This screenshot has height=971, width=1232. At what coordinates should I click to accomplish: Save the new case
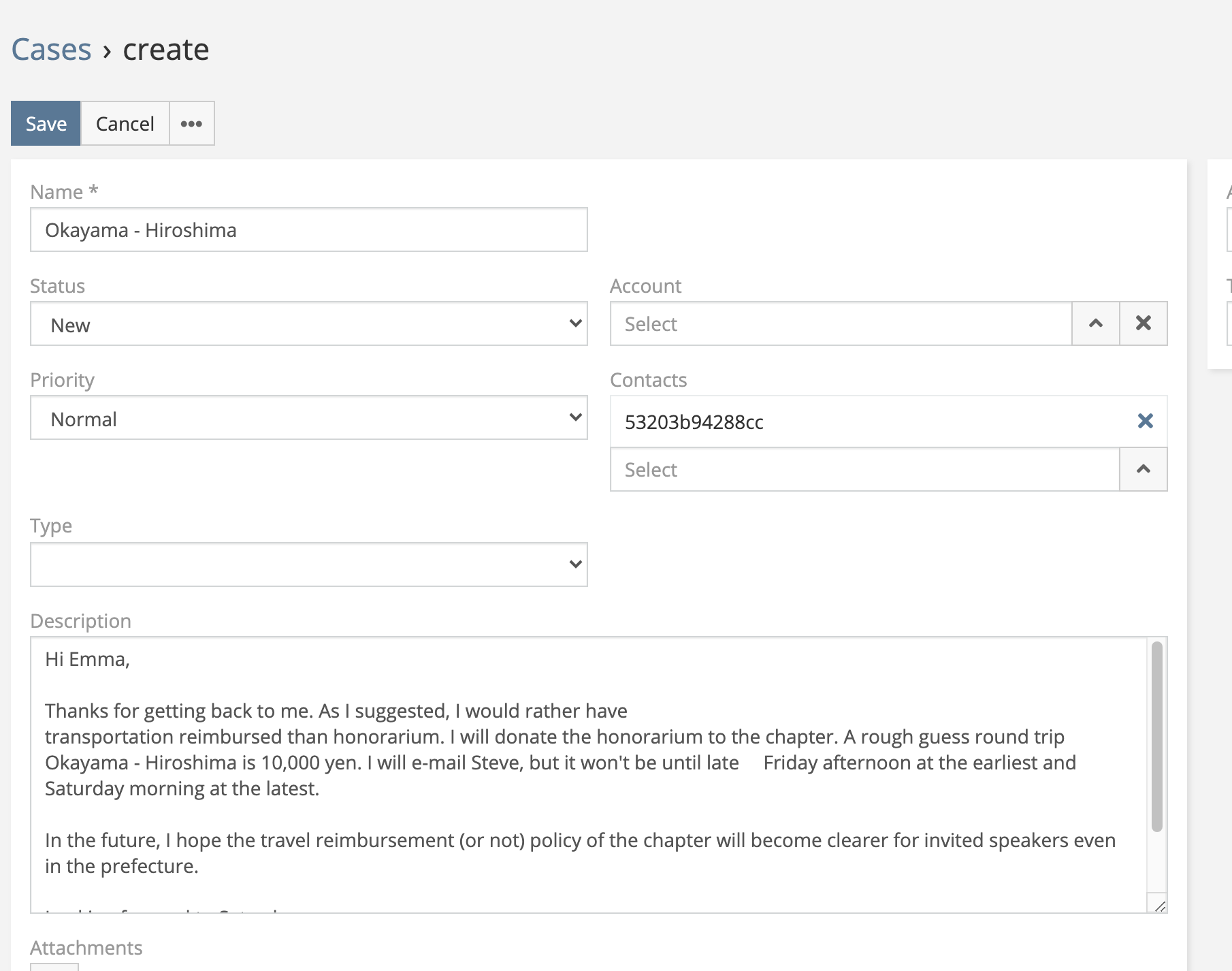tap(46, 123)
